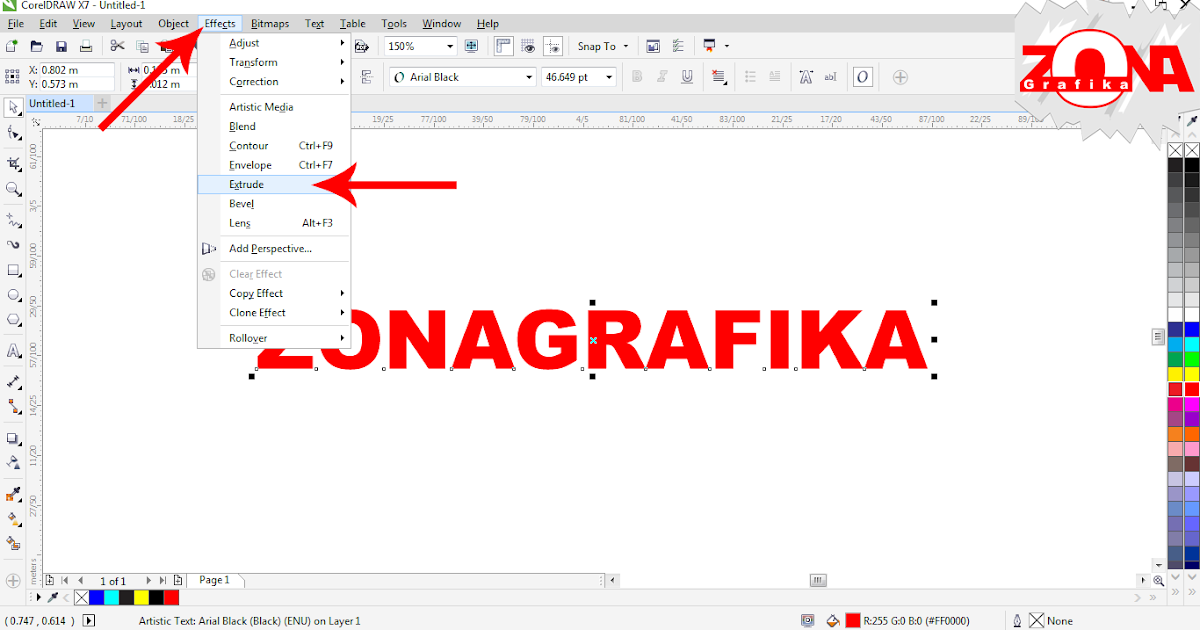Select the Artistic Media tool

point(14,244)
